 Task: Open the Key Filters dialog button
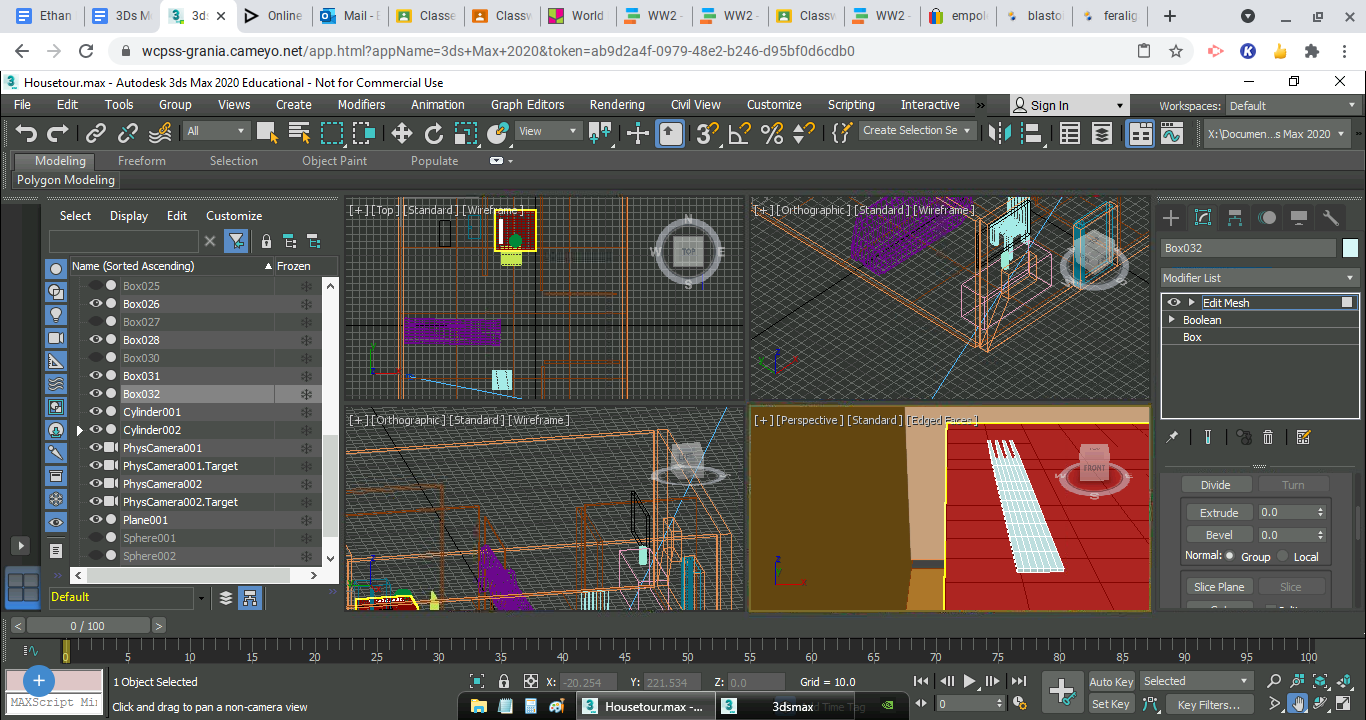(x=1209, y=704)
